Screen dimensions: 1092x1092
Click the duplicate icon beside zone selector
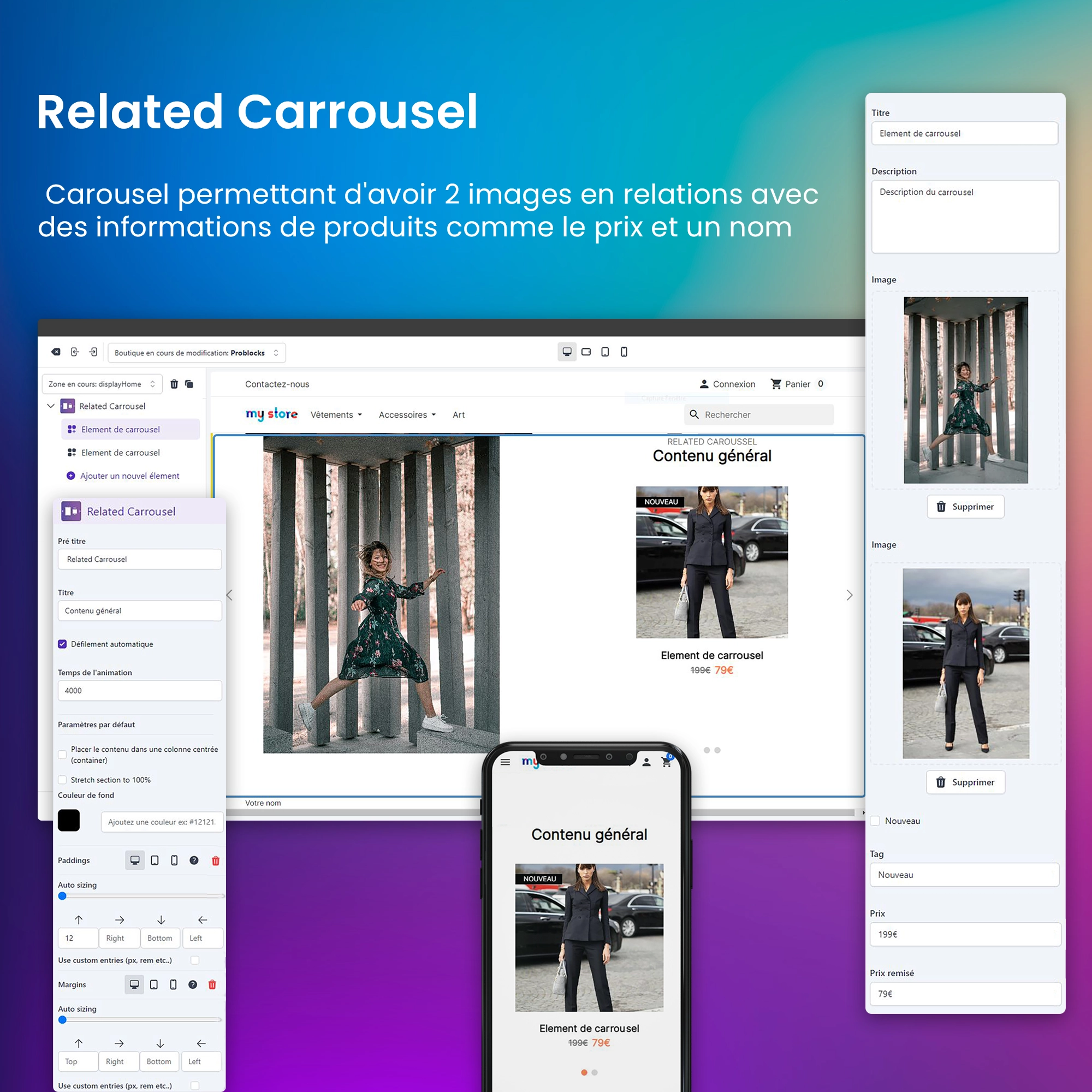(x=189, y=384)
